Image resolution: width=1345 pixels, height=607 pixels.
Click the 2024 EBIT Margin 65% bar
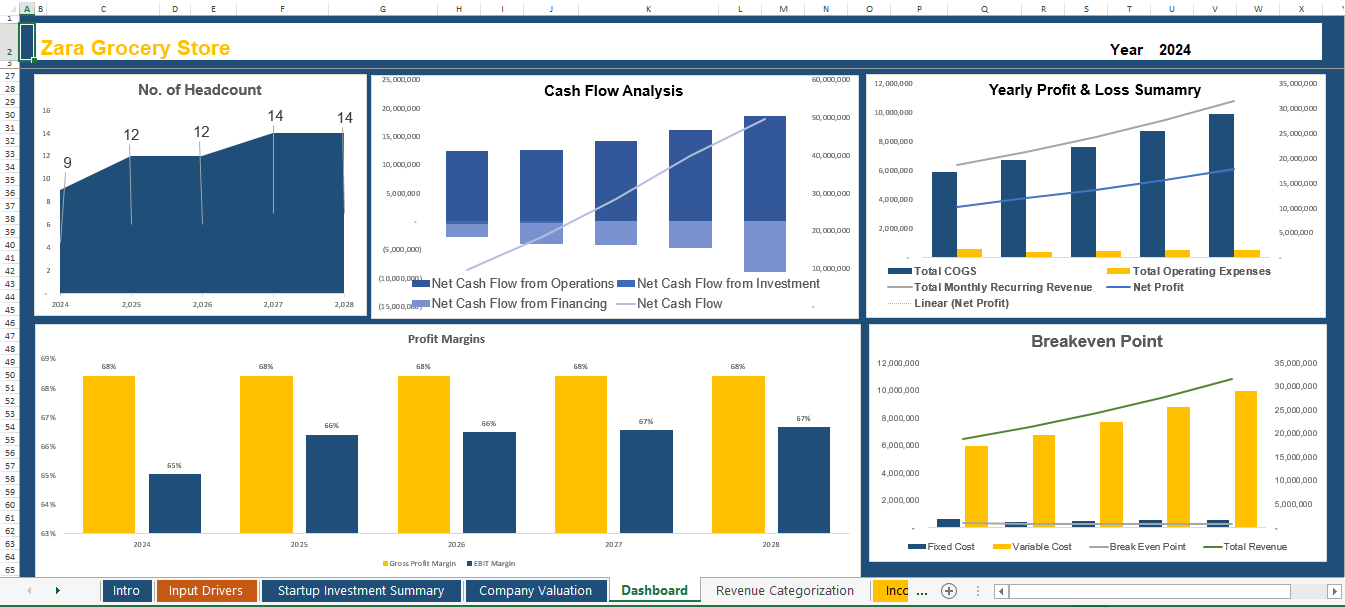(x=175, y=503)
